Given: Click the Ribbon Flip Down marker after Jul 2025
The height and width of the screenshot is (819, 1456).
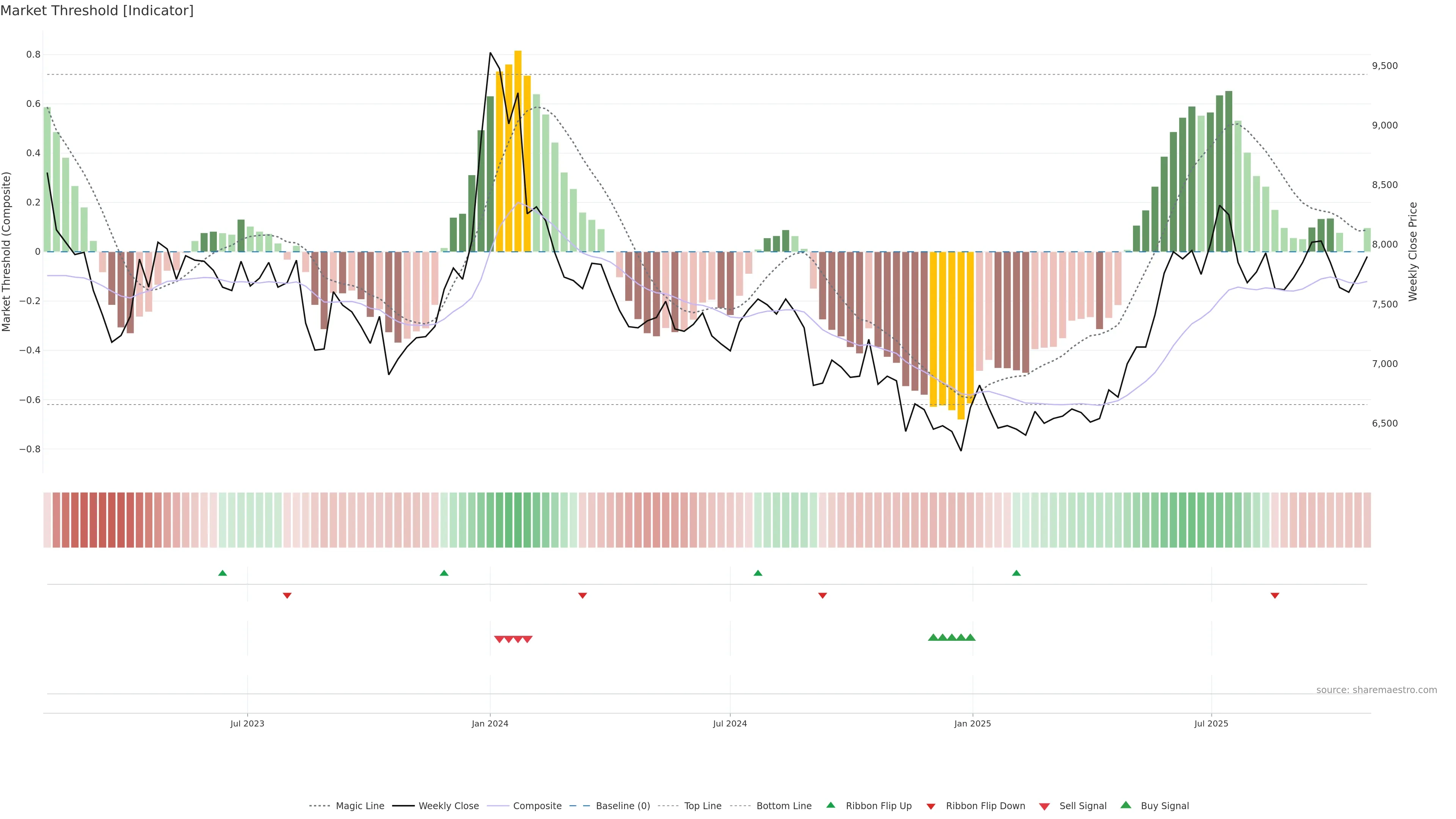Looking at the screenshot, I should point(1274,596).
